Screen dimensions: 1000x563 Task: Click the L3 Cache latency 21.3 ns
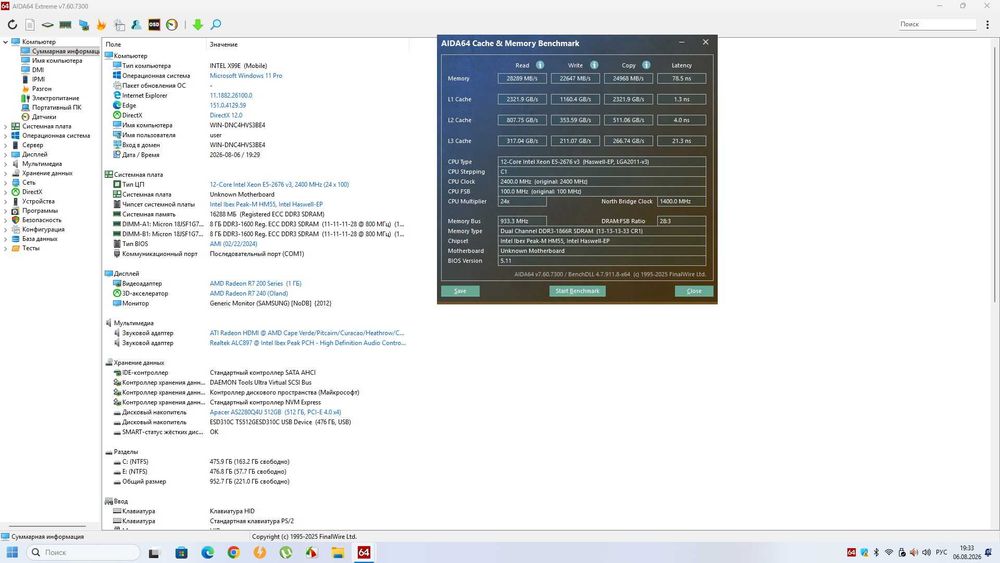[681, 141]
